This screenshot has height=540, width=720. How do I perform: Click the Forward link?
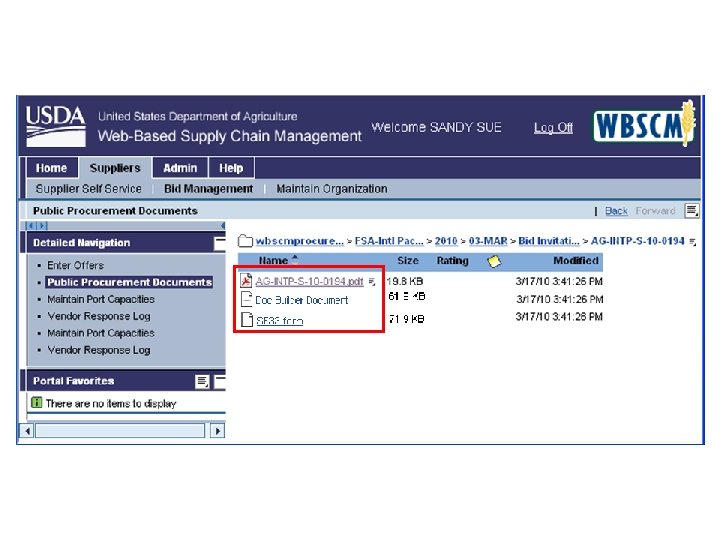(x=655, y=211)
